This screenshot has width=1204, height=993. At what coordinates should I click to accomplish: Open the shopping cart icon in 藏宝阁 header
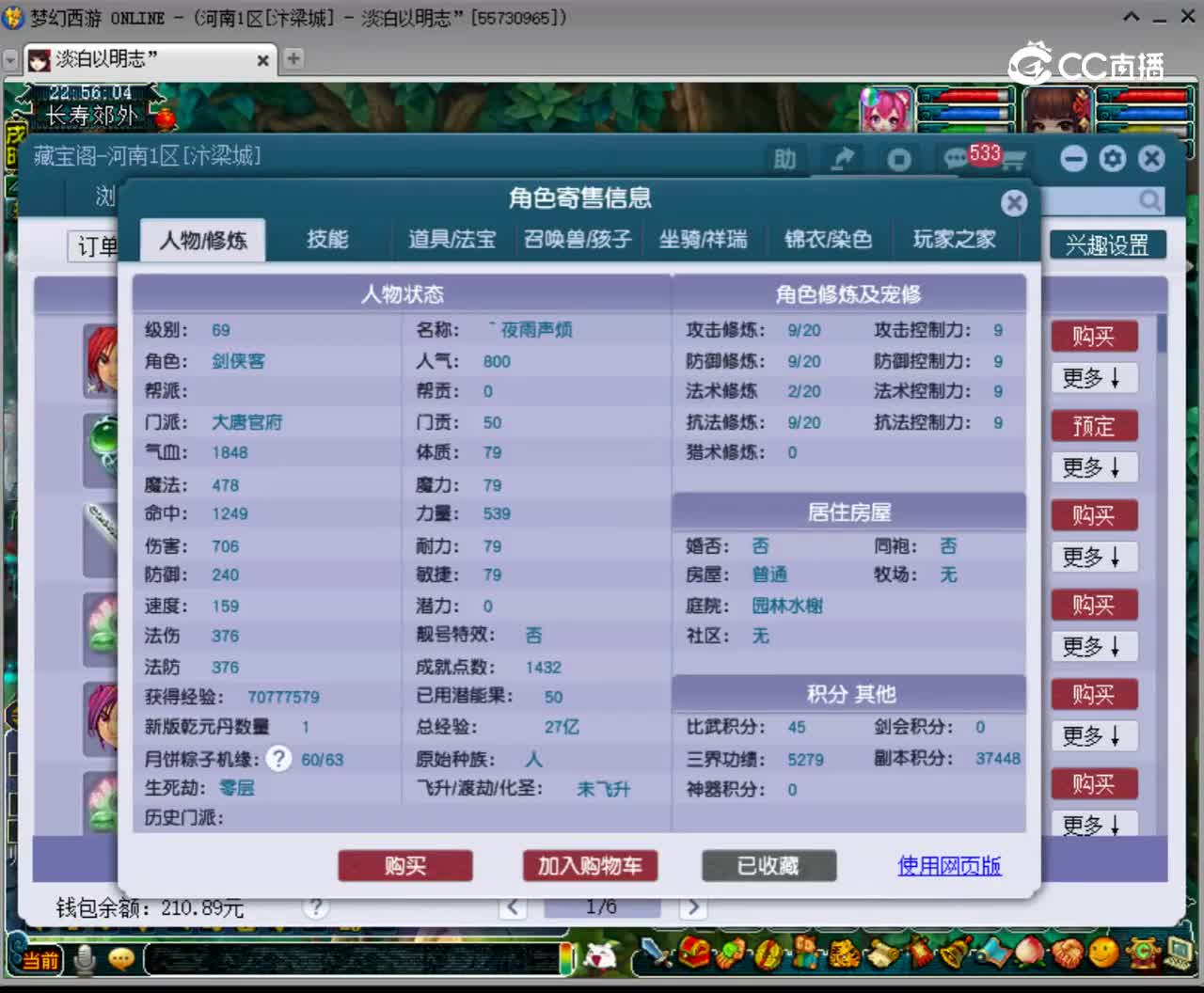point(1013,161)
